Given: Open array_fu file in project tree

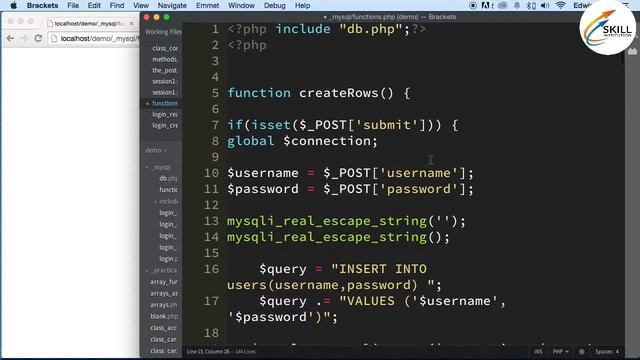Looking at the screenshot, I should 164,282.
